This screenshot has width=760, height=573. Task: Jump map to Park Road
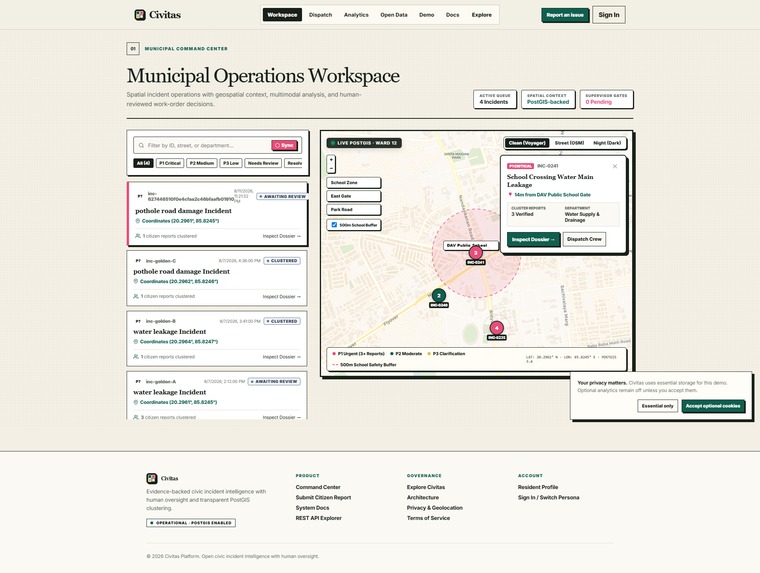(354, 210)
